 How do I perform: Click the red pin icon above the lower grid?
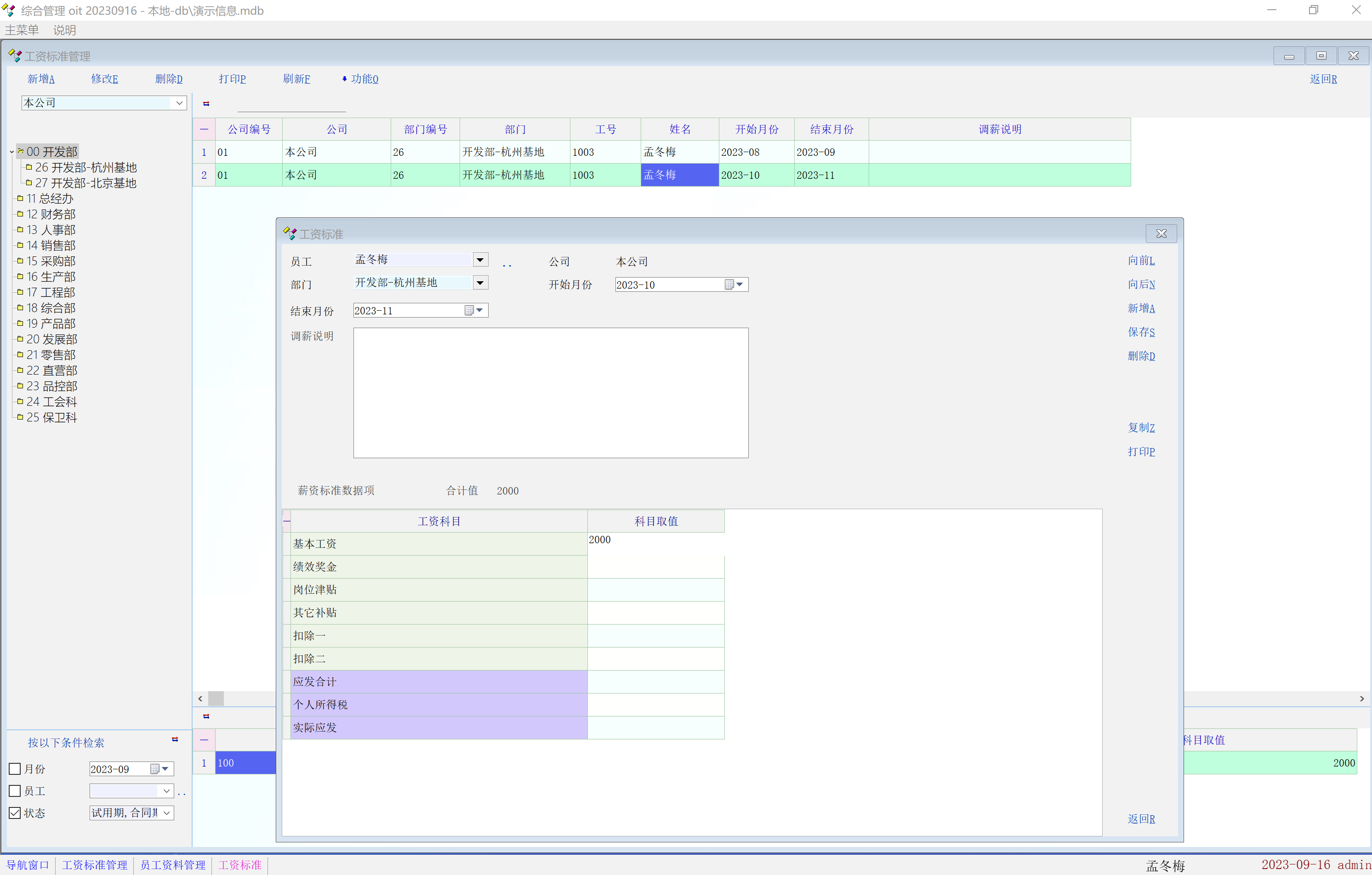pos(206,716)
